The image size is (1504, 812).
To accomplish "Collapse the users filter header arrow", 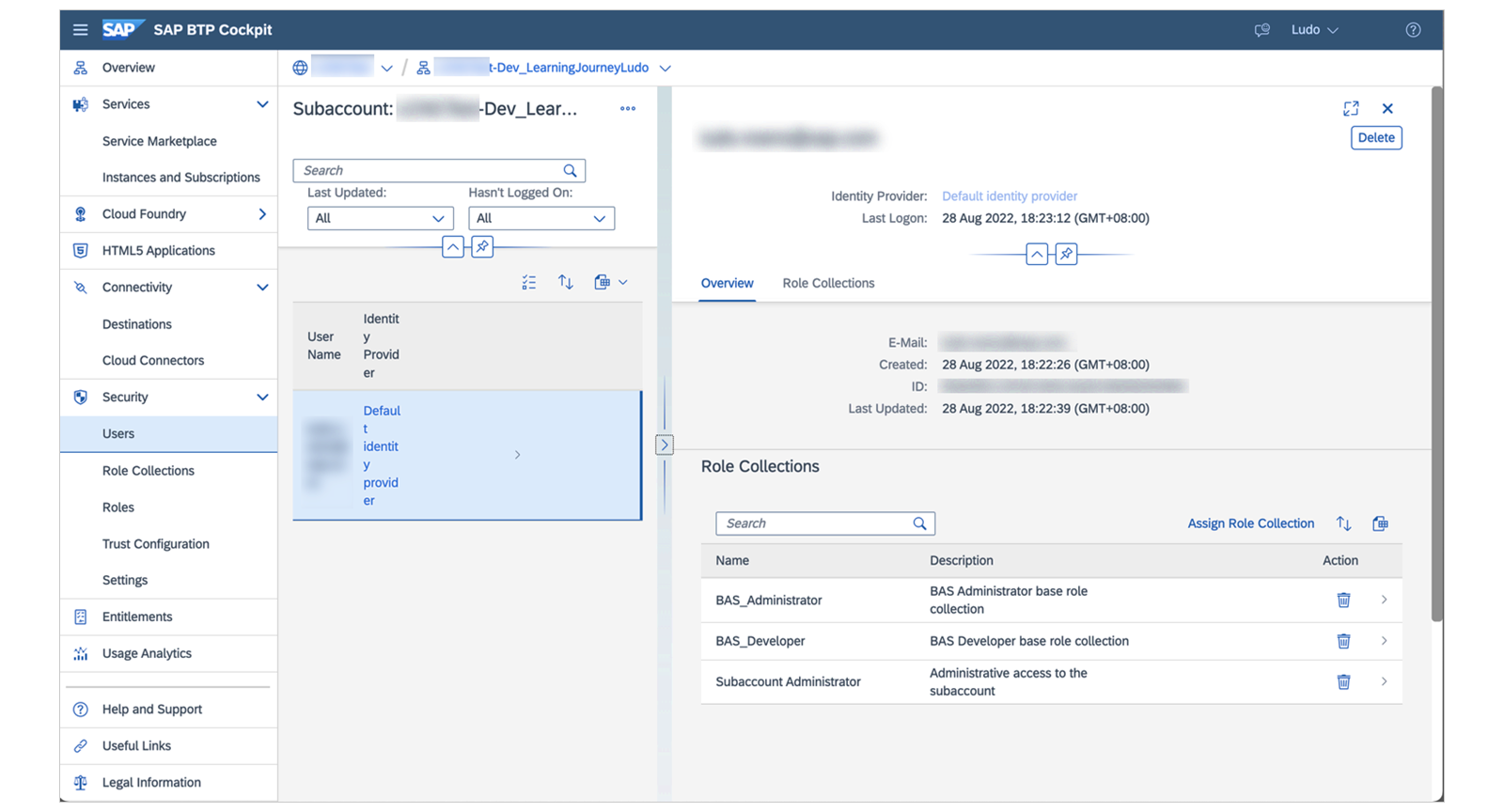I will point(453,247).
